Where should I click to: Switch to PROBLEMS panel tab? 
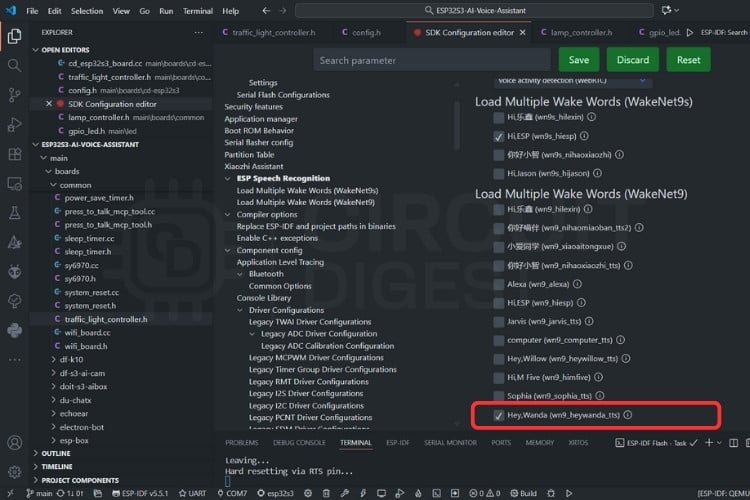point(242,443)
